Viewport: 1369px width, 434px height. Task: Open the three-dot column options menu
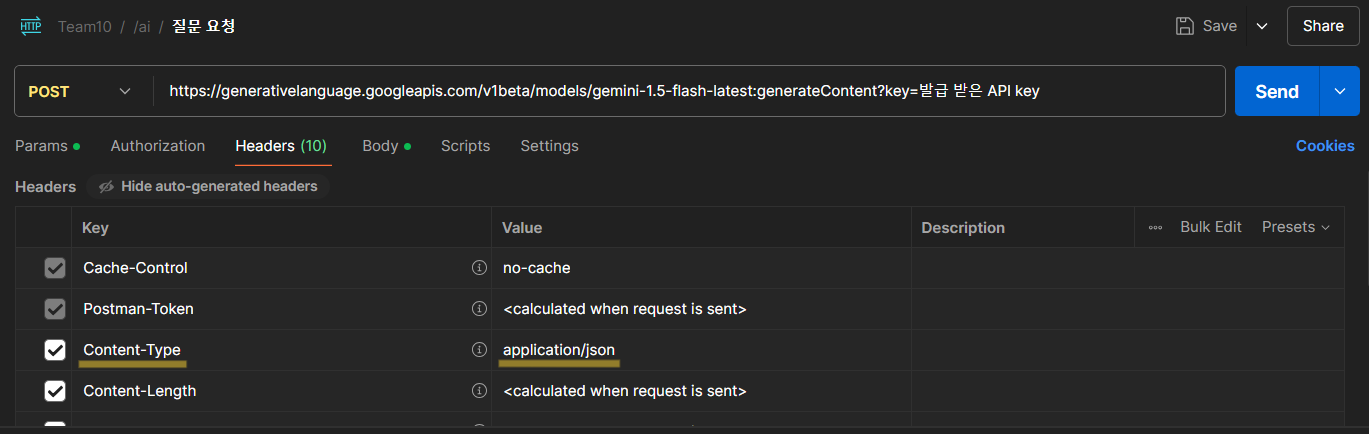pyautogui.click(x=1155, y=228)
